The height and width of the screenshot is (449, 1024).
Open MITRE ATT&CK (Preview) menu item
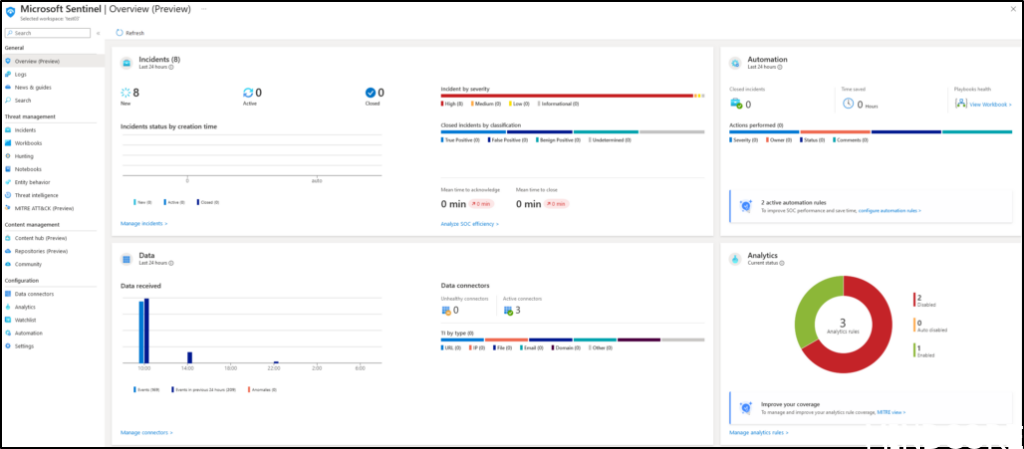(x=44, y=208)
